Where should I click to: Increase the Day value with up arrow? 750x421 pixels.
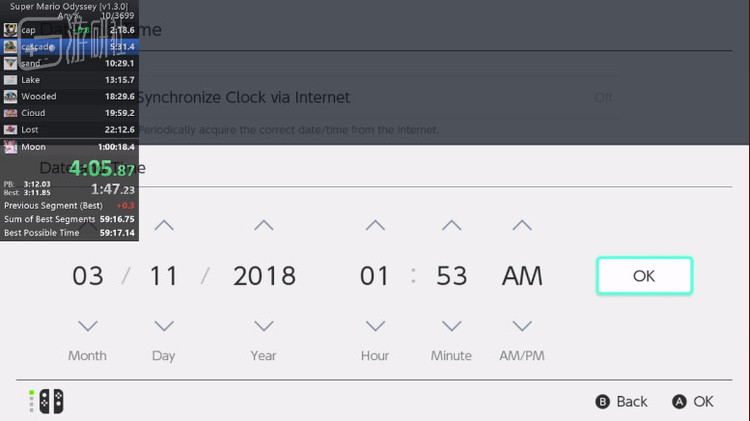tap(163, 226)
